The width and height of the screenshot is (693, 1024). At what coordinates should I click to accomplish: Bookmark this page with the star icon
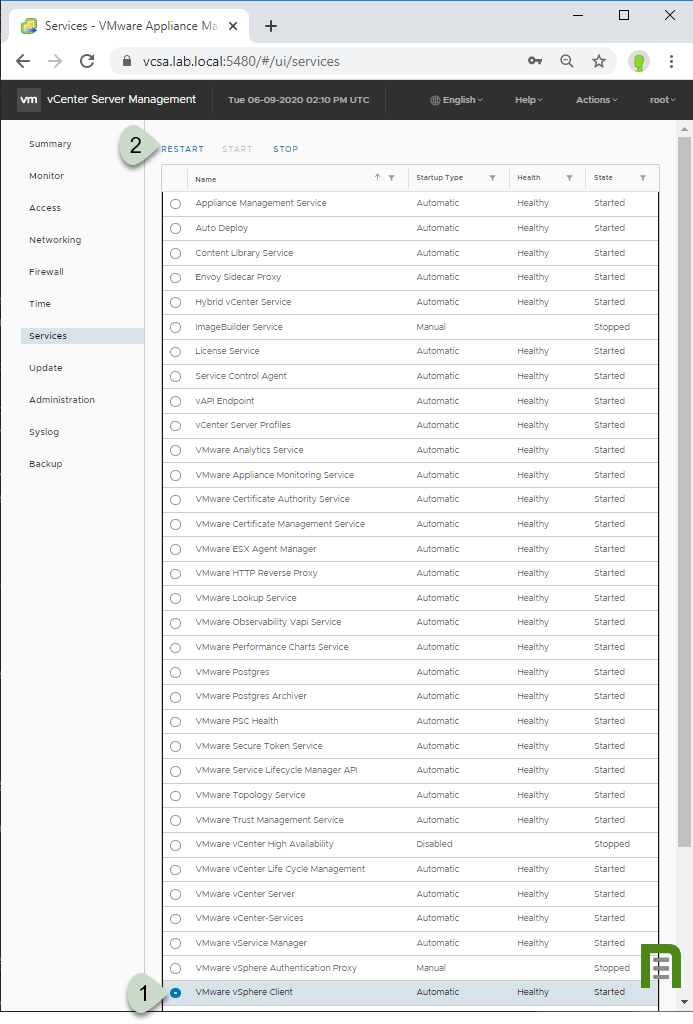tap(599, 61)
